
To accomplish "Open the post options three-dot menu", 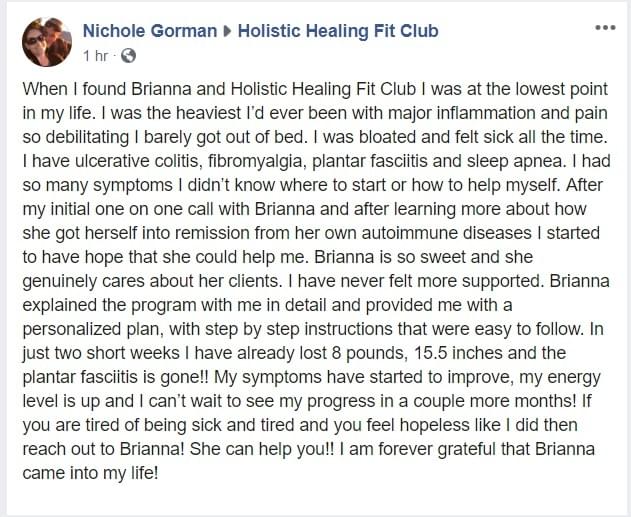I will point(605,28).
